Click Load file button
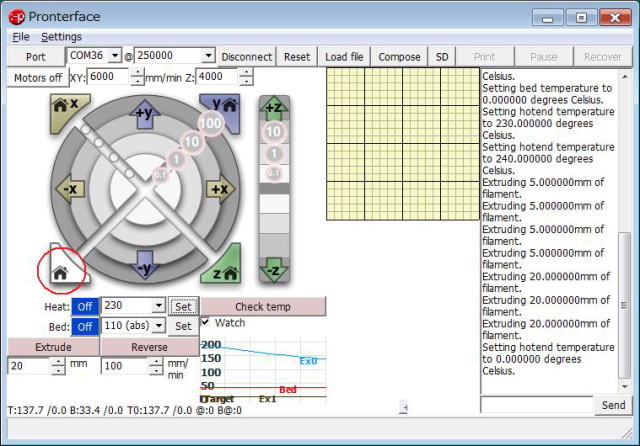This screenshot has width=640, height=446. [344, 57]
